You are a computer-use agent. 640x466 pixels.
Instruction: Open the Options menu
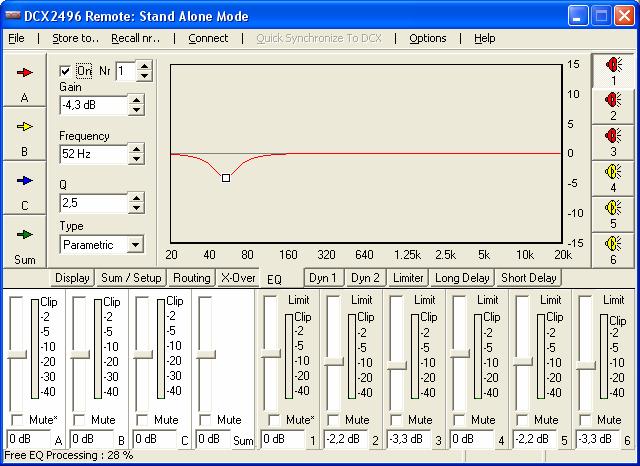(x=428, y=38)
